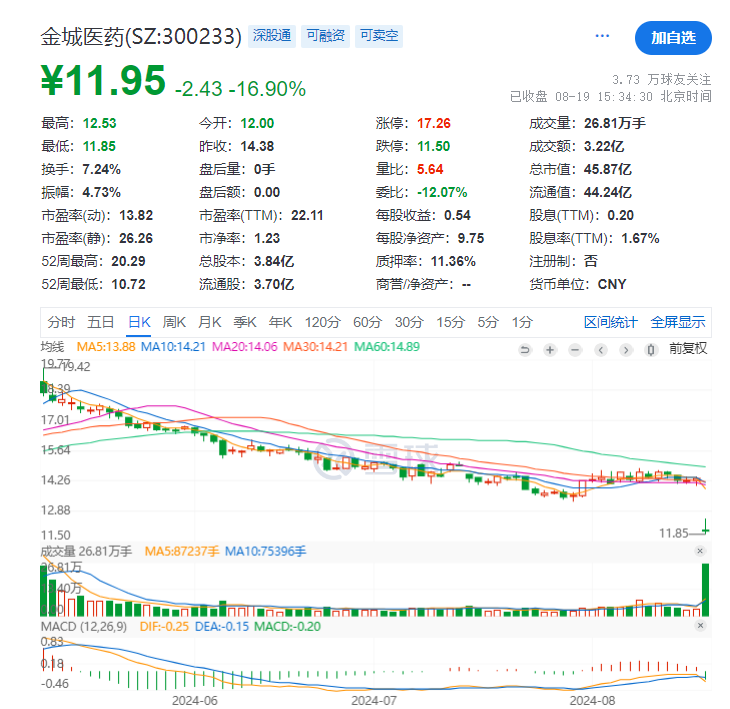Click the 可融资 tag
The image size is (730, 709).
[x=325, y=36]
